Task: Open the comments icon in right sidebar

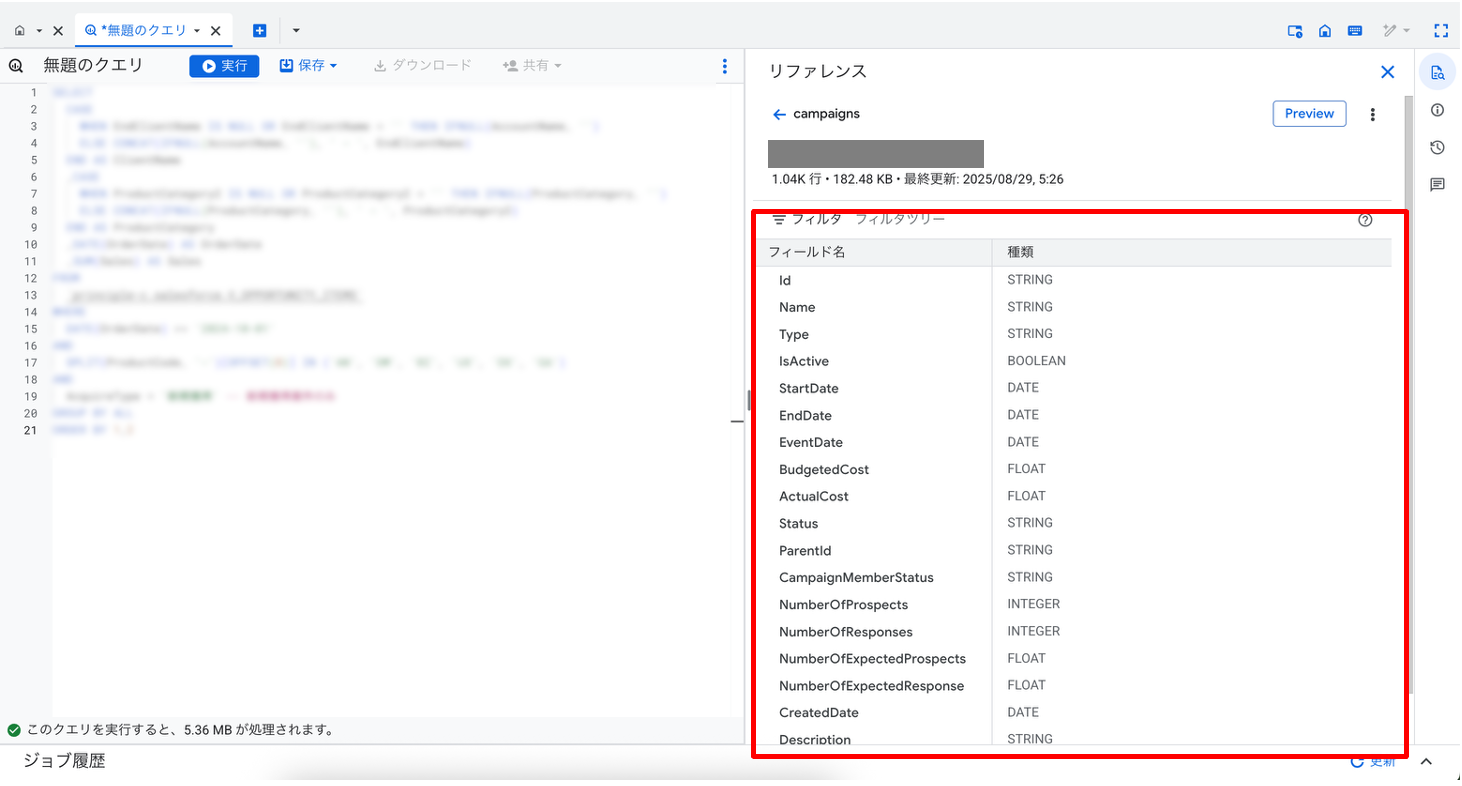Action: click(1437, 185)
